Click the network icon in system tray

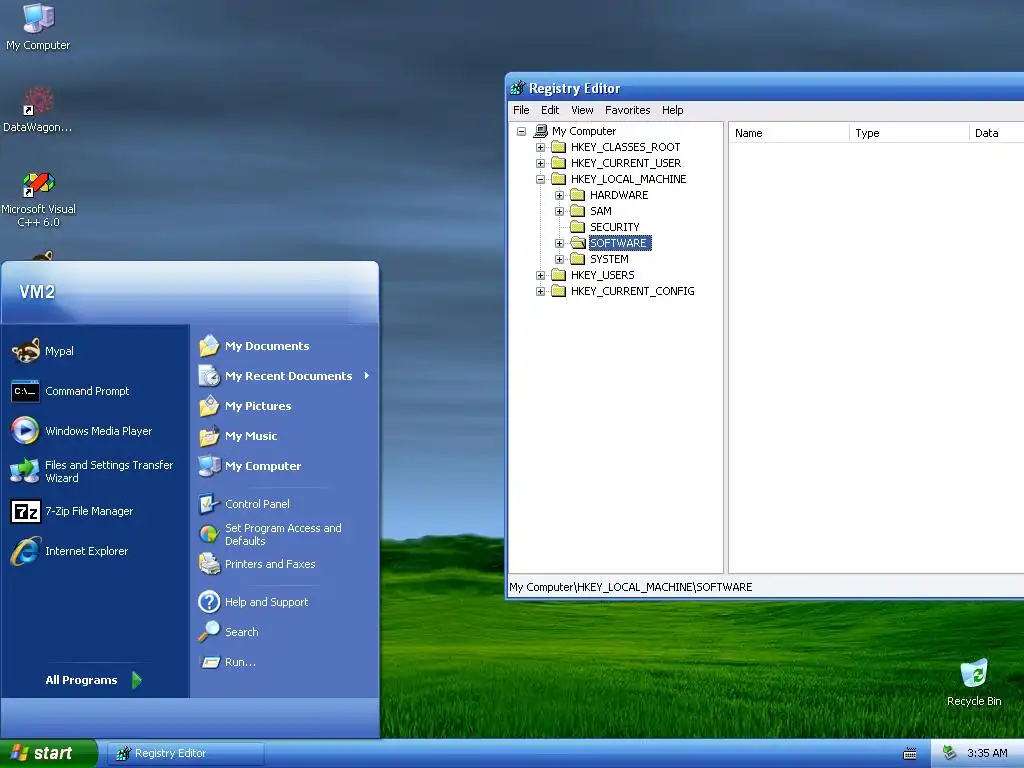point(950,753)
